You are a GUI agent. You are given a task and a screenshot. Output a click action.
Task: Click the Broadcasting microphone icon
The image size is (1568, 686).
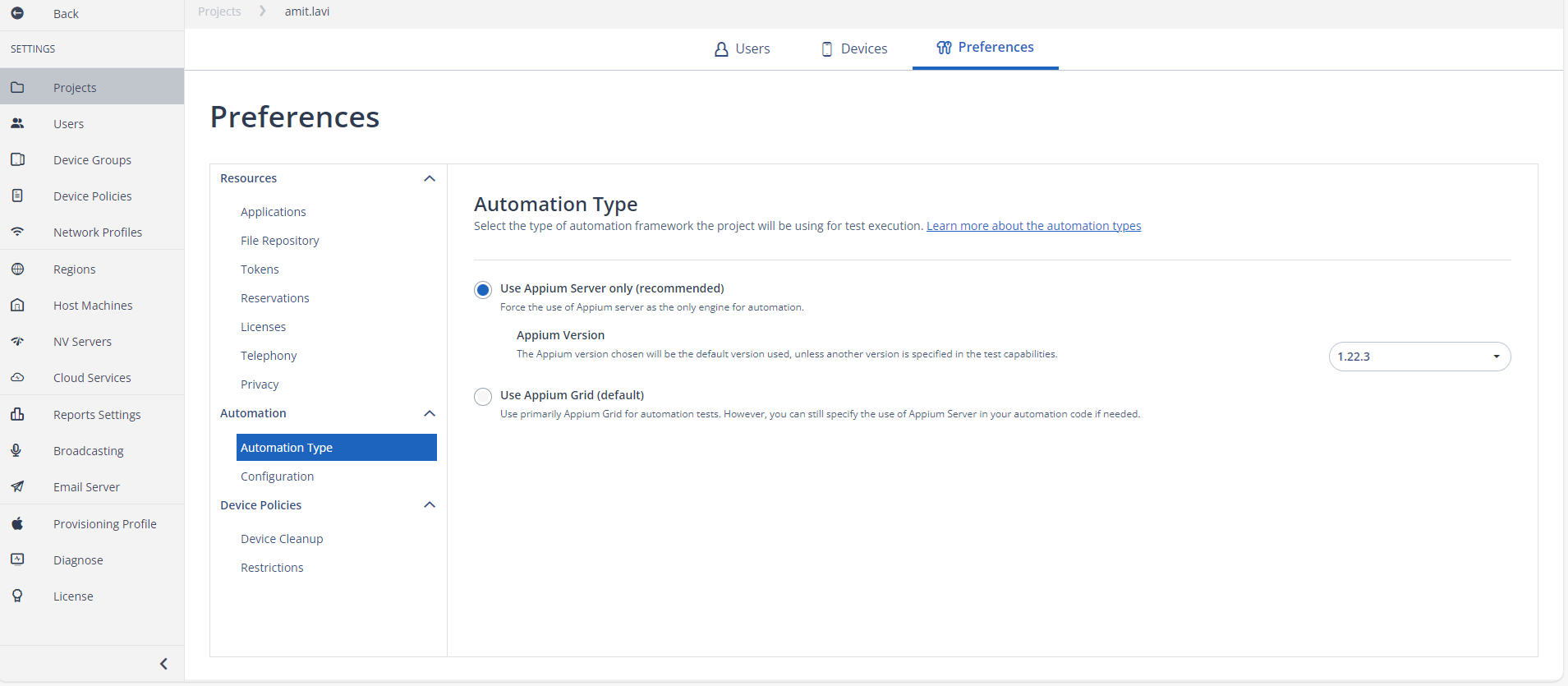[x=16, y=450]
